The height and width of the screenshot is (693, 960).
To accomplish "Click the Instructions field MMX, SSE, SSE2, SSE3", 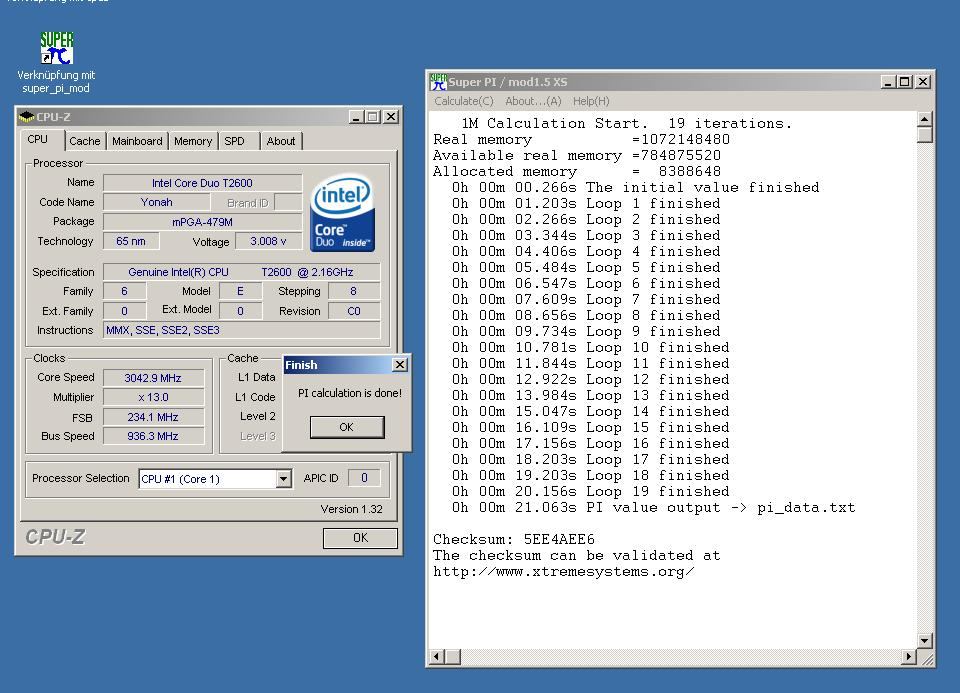I will pos(241,330).
